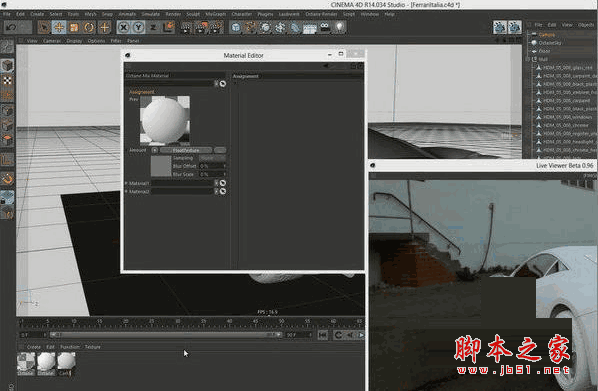Collapse the Null group in Object Manager
This screenshot has height=391, width=598.
[x=528, y=59]
